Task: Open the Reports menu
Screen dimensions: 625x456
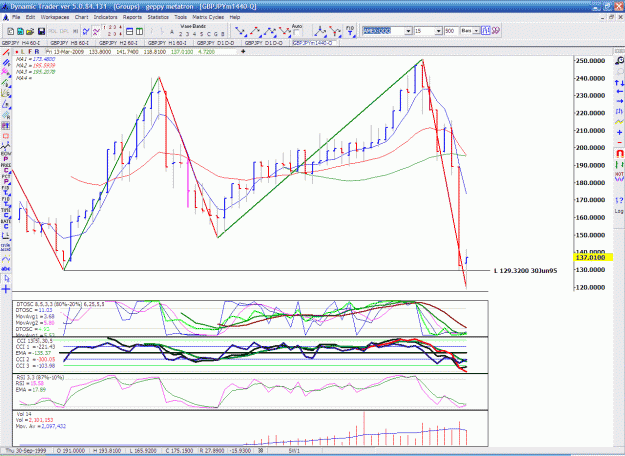Action: click(132, 17)
